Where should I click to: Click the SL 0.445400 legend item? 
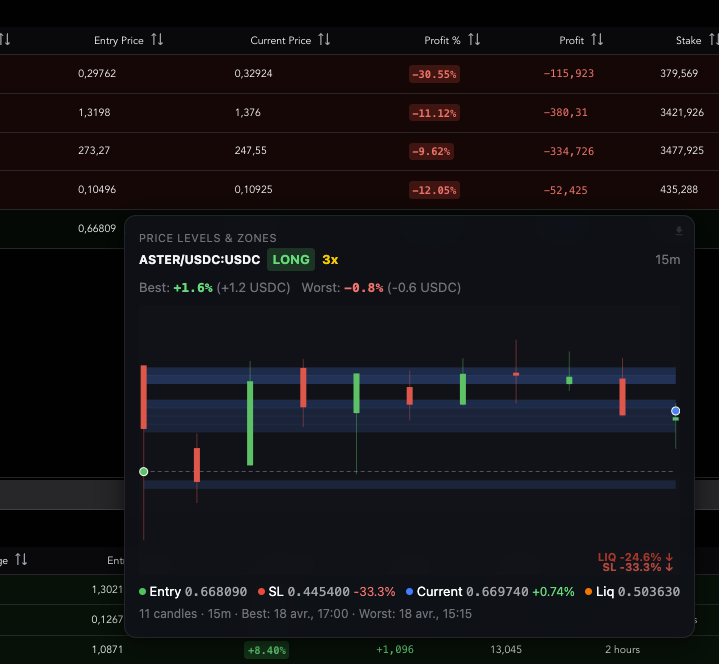[x=326, y=592]
